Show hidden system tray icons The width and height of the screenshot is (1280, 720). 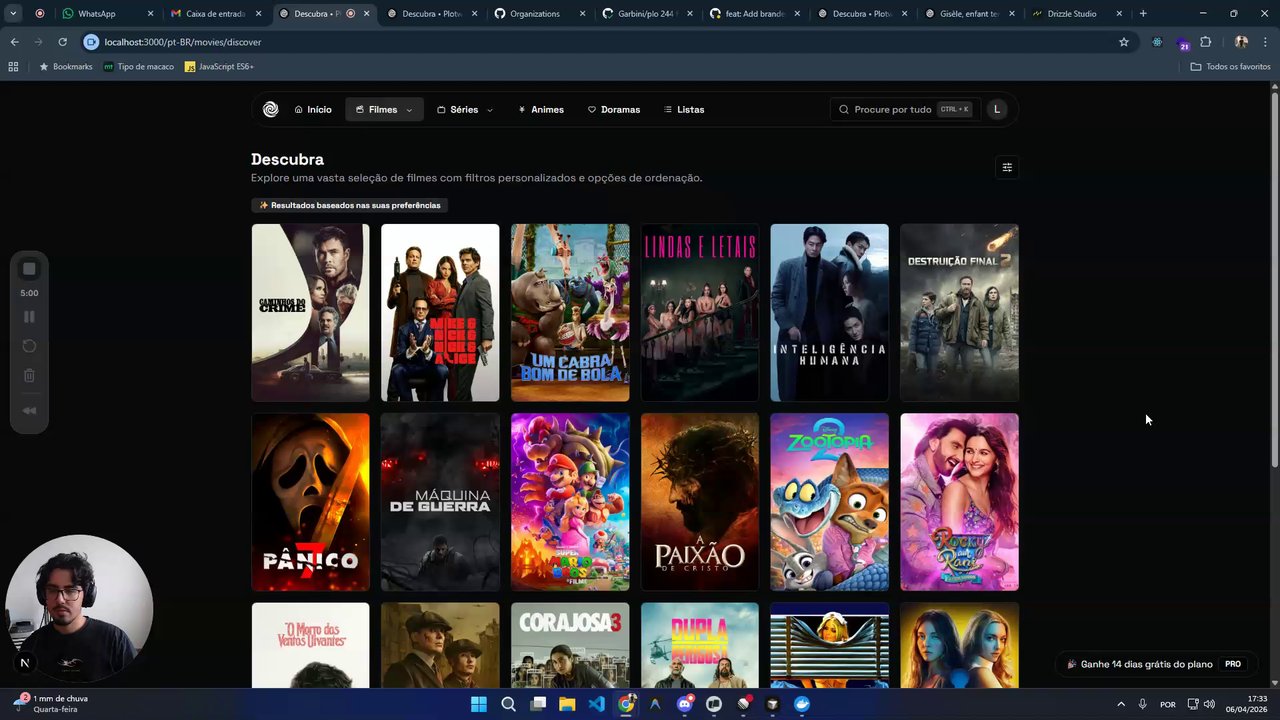(1121, 704)
